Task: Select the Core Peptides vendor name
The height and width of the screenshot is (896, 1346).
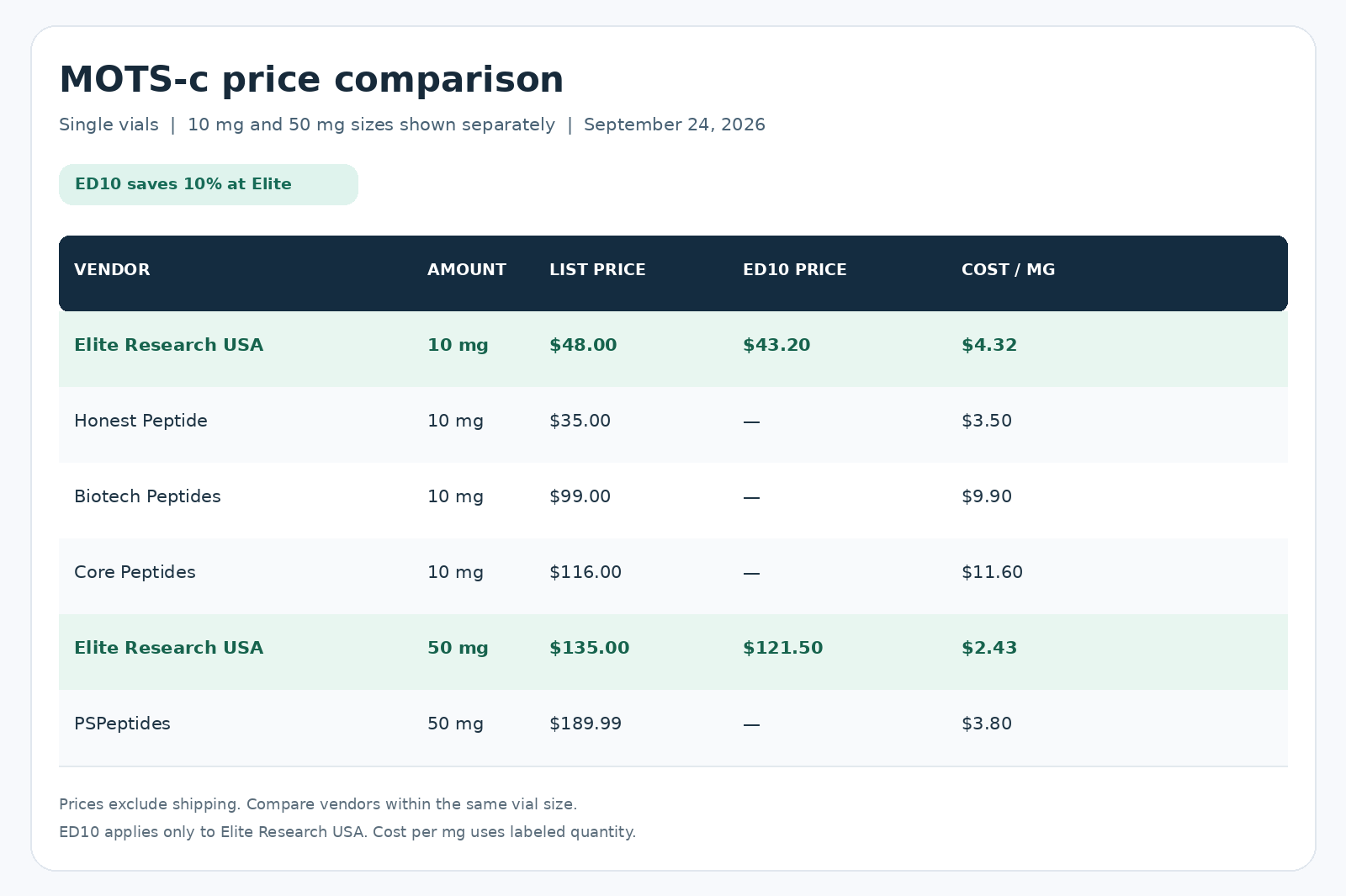Action: 135,572
